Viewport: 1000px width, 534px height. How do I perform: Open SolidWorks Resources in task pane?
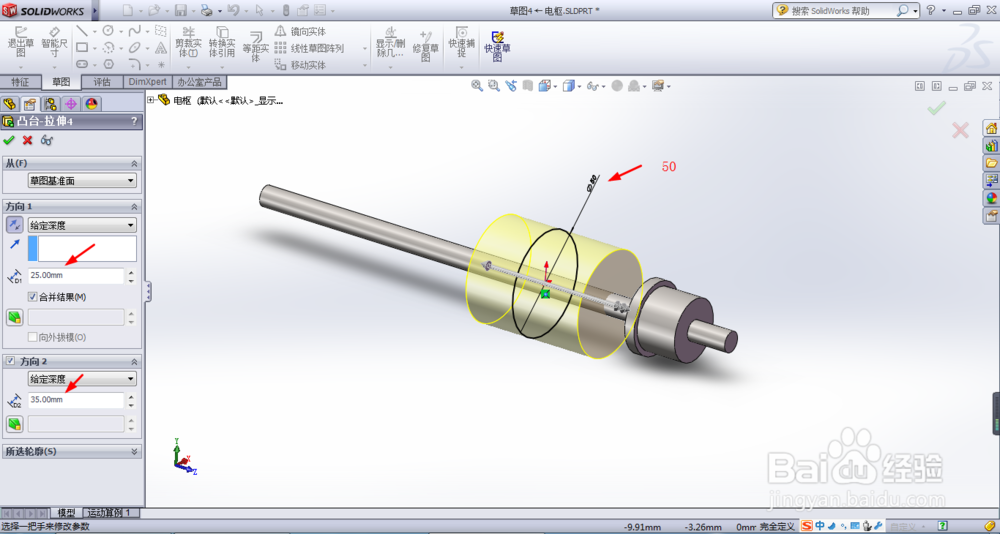[991, 128]
